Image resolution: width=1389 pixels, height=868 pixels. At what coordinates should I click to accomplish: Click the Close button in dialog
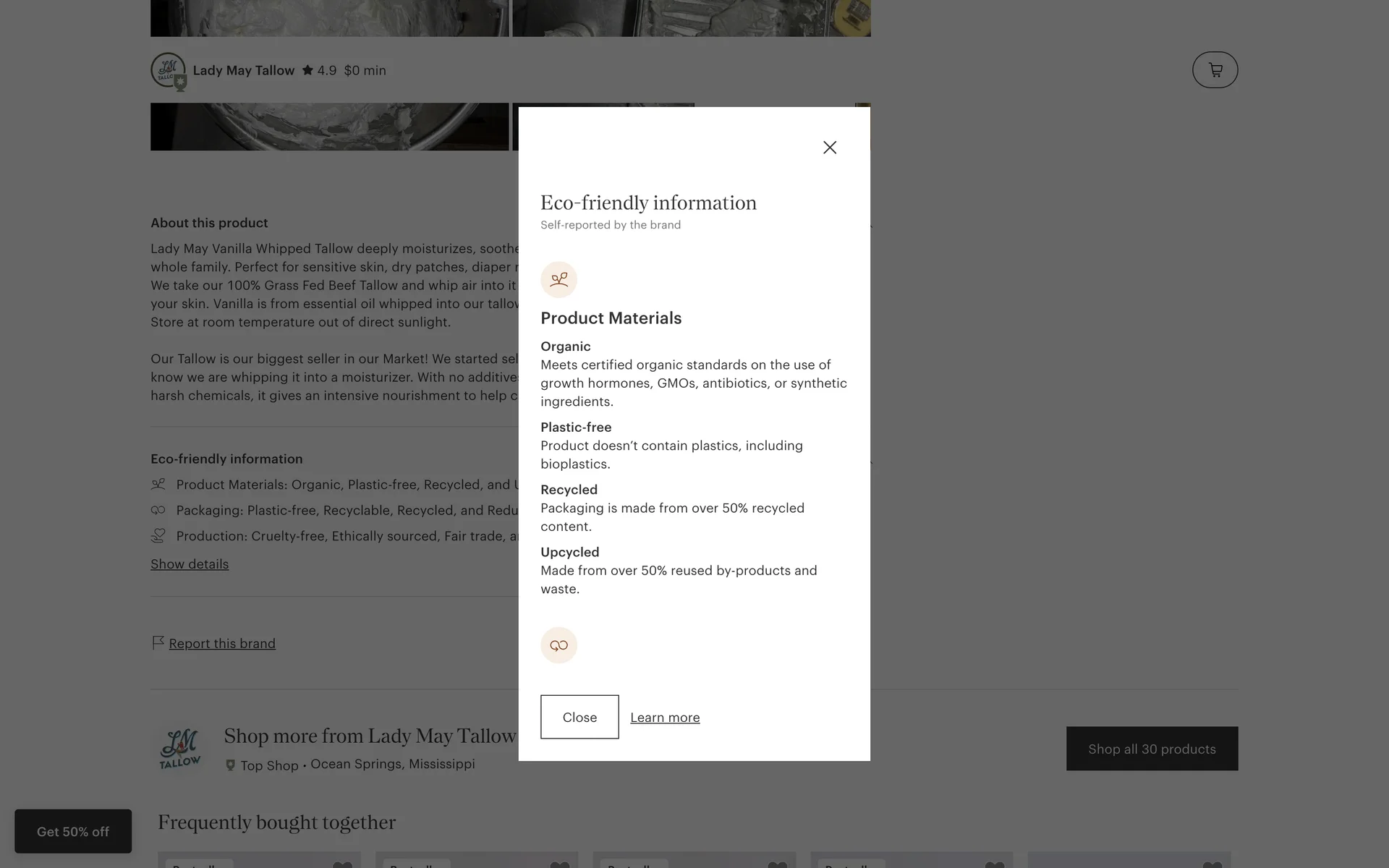[579, 717]
